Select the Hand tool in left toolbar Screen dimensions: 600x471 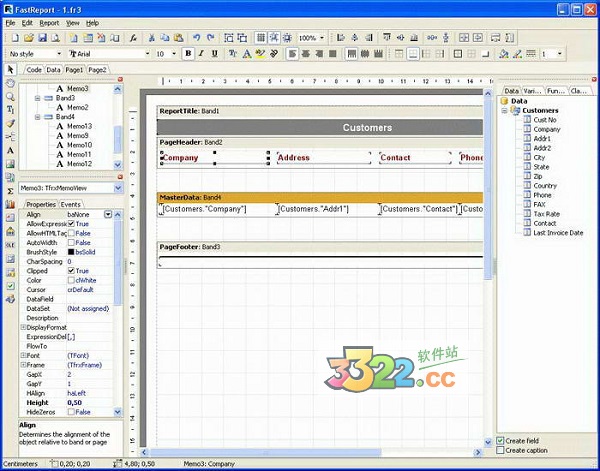pos(10,82)
